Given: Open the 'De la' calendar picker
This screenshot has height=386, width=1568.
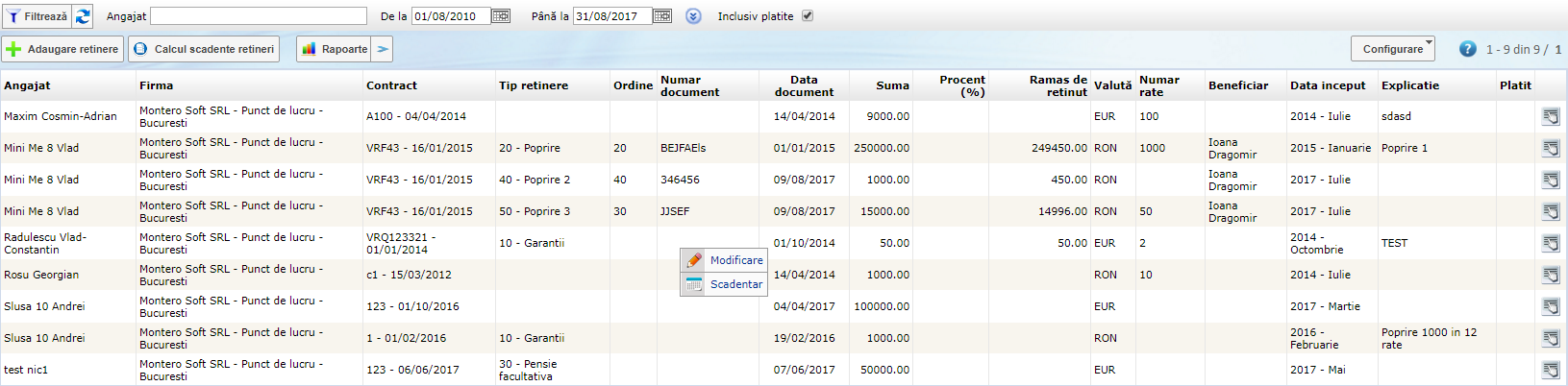Looking at the screenshot, I should pos(501,16).
